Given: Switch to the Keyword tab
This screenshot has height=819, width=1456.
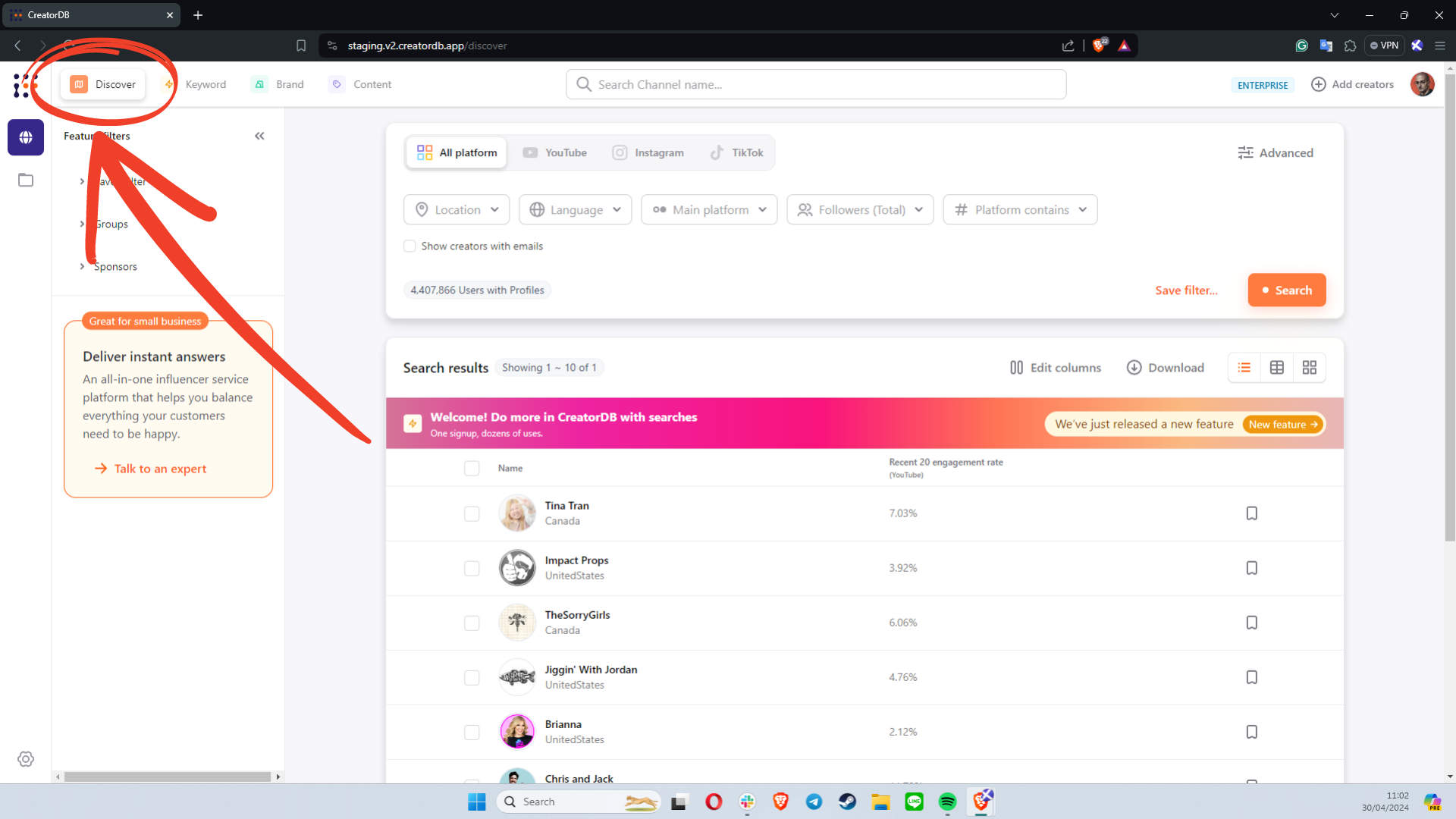Looking at the screenshot, I should [195, 84].
